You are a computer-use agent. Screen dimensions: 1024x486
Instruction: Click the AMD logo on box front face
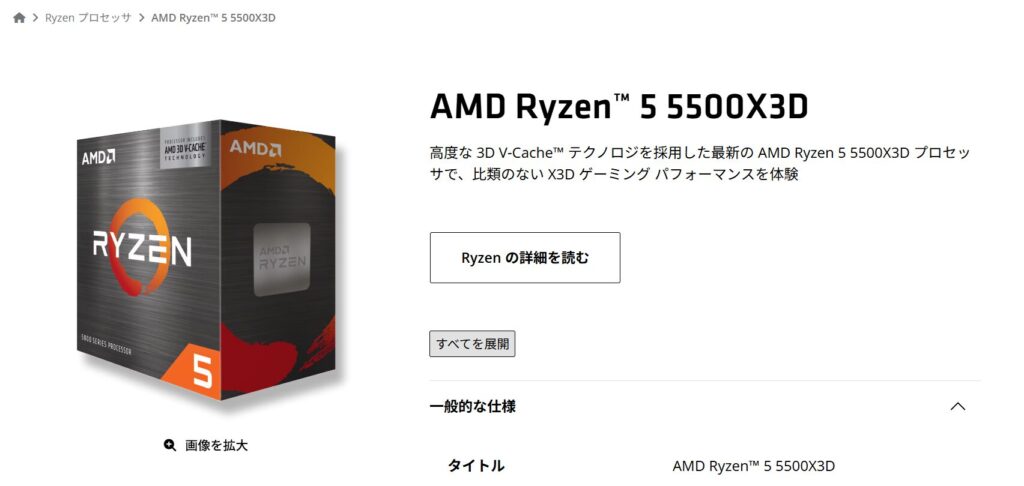99,157
